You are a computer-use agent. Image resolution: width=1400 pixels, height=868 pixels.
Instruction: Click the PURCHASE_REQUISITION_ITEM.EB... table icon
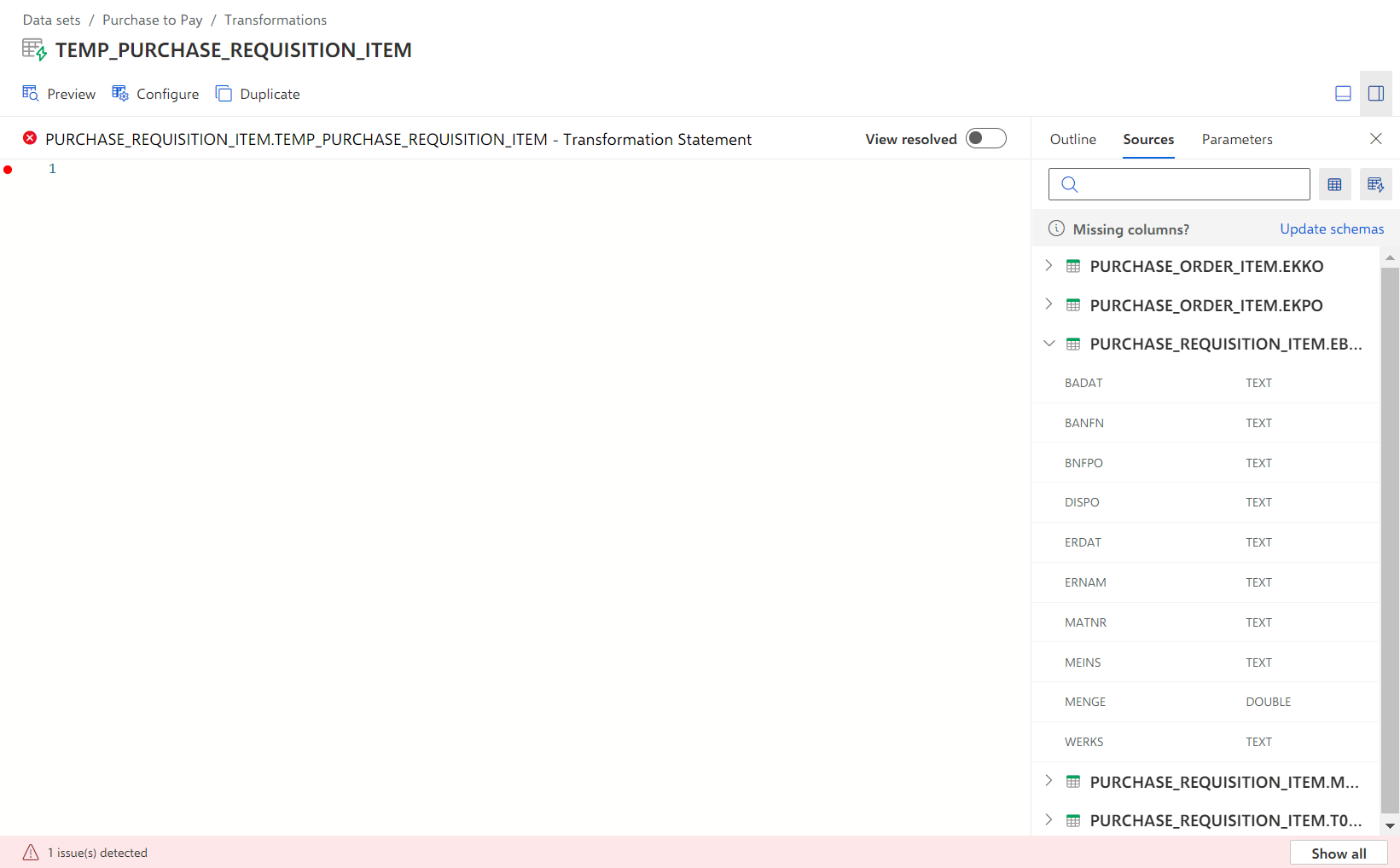pyautogui.click(x=1073, y=344)
